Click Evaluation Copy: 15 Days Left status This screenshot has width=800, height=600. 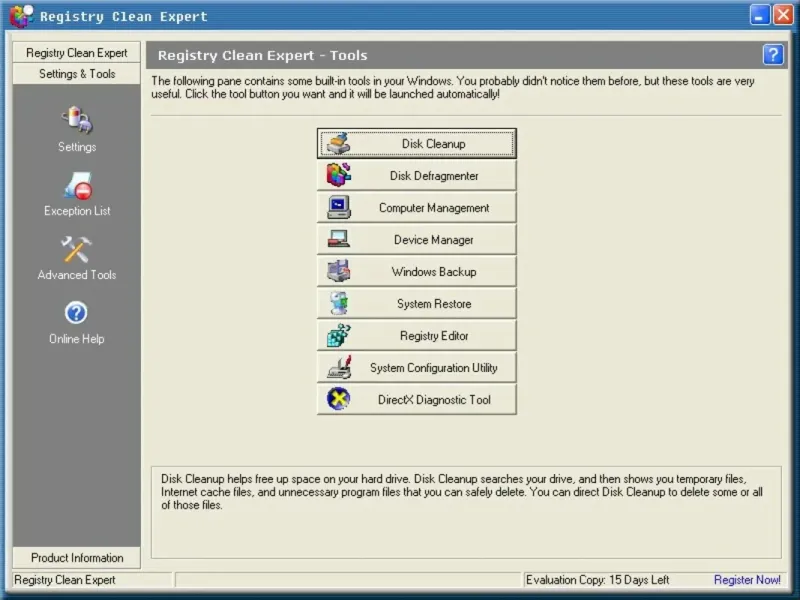tap(597, 580)
